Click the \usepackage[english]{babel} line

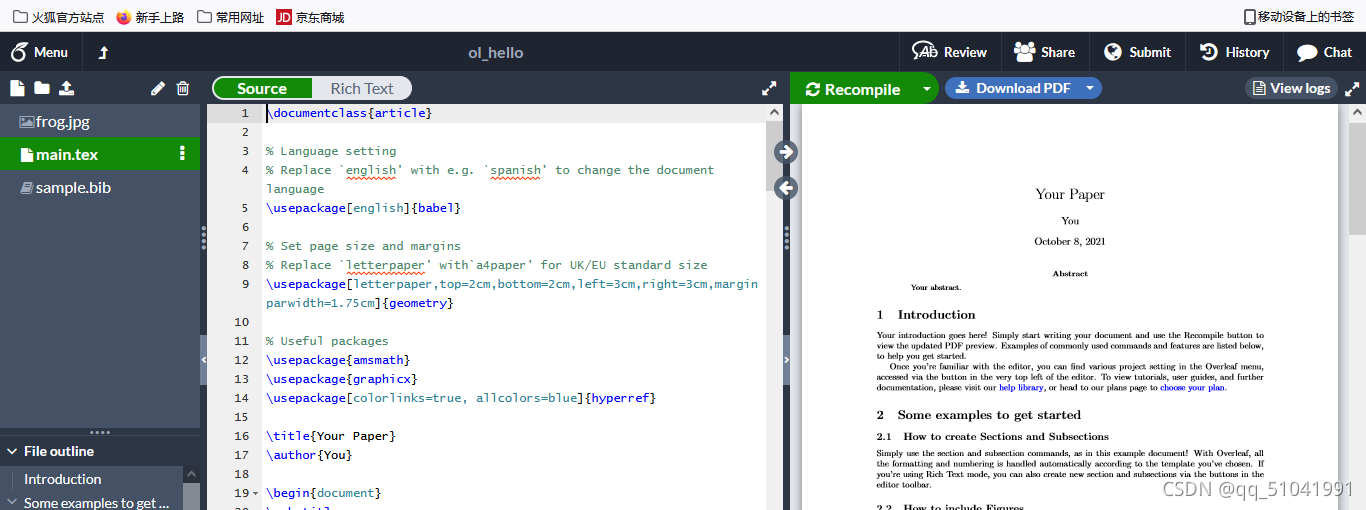click(x=363, y=208)
